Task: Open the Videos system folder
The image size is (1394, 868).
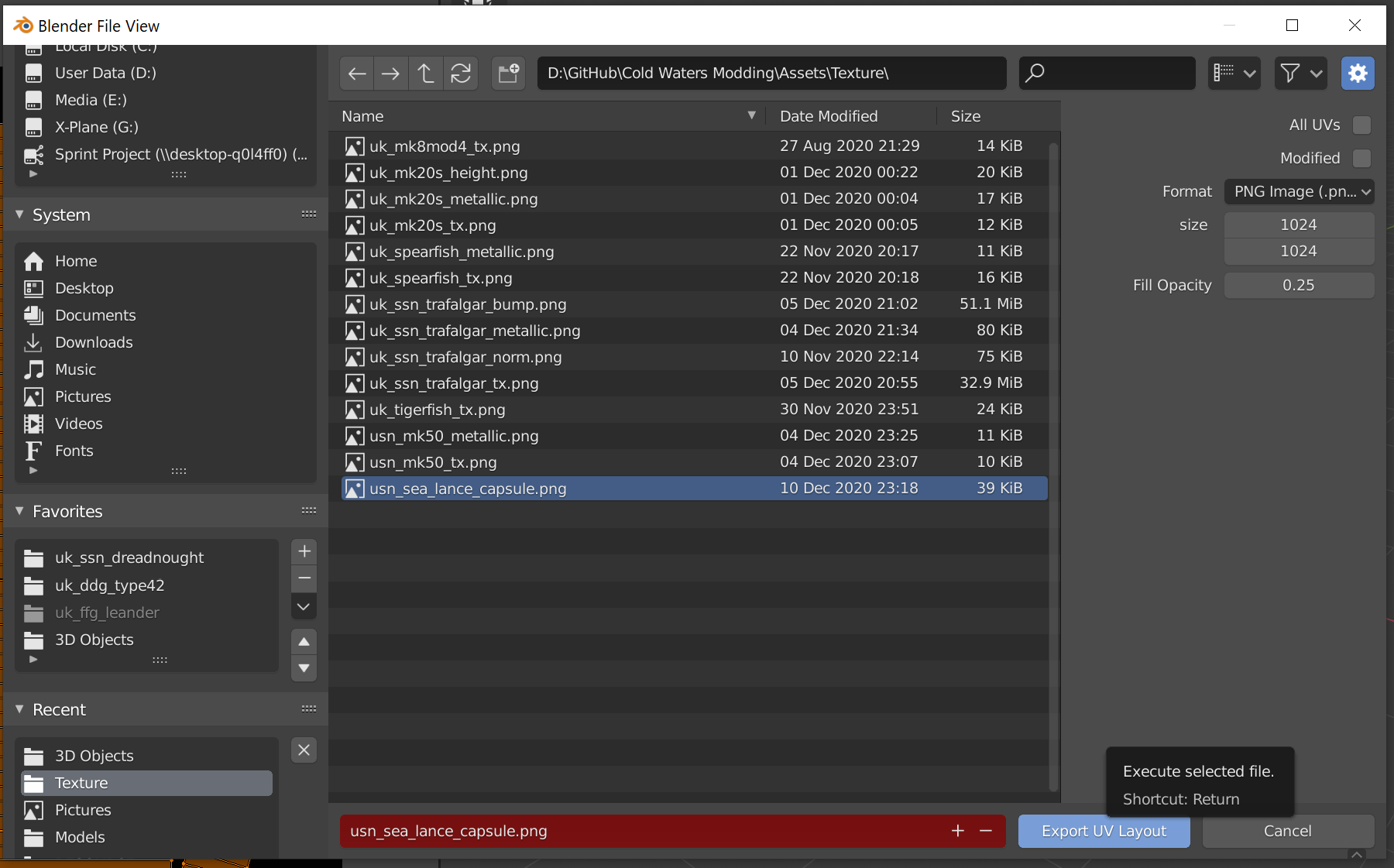Action: [166, 424]
